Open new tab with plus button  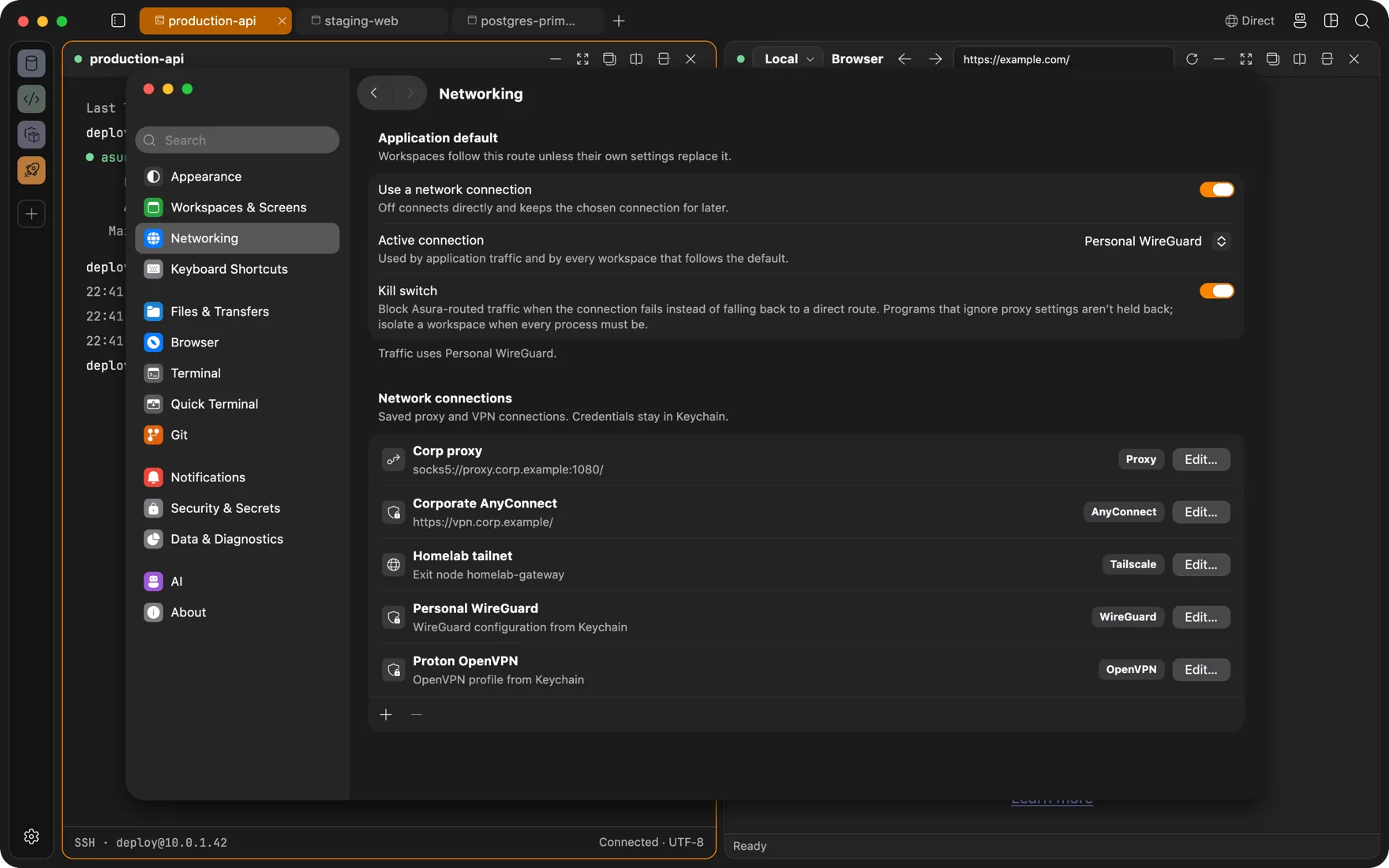[619, 21]
